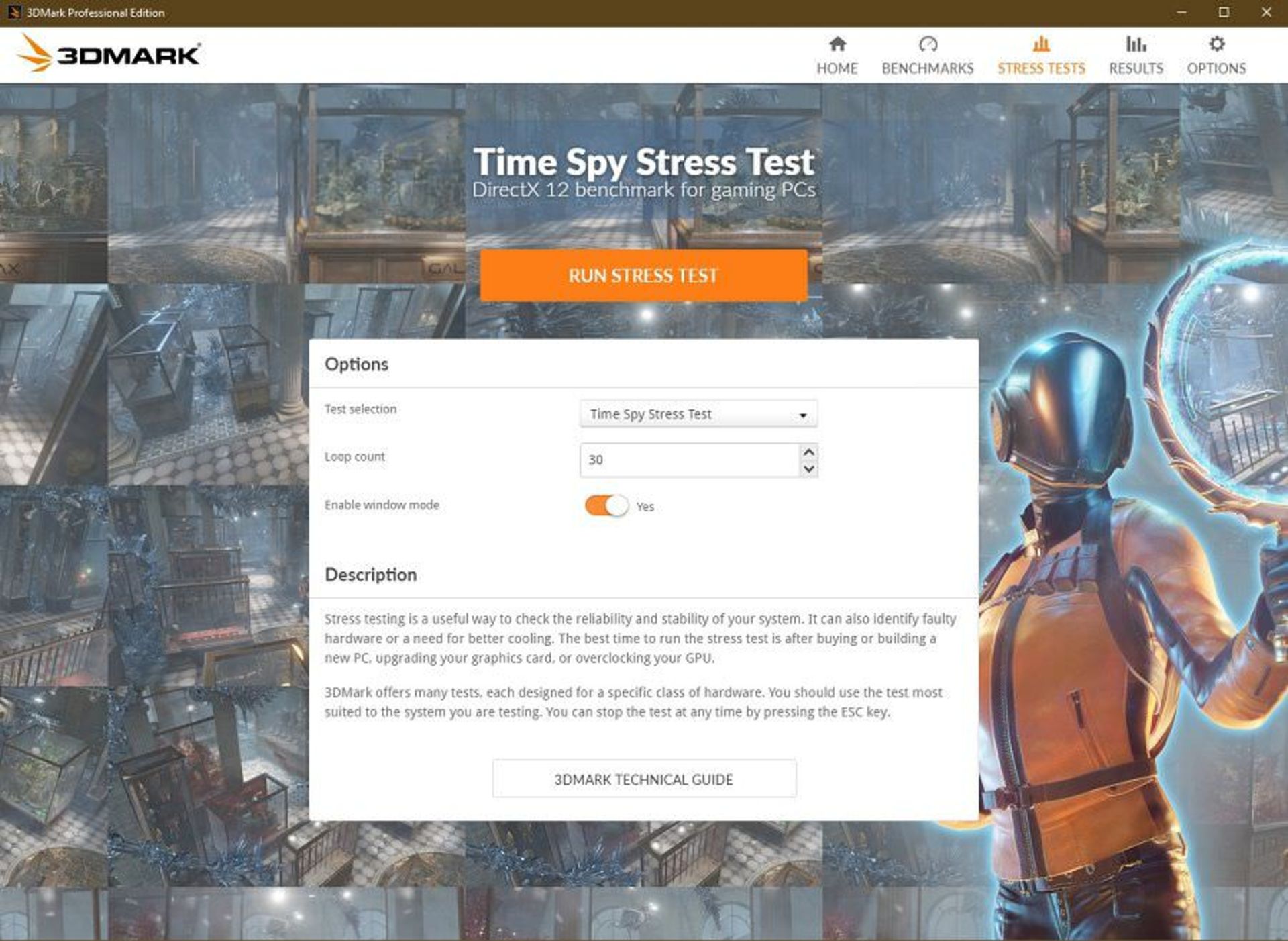Click the 'Enable window mode' label
This screenshot has width=1288, height=941.
pyautogui.click(x=382, y=505)
